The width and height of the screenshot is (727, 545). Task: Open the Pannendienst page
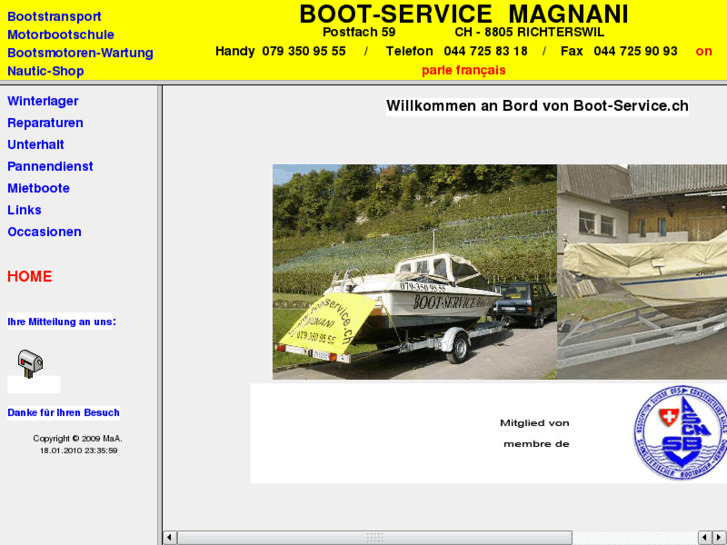point(50,167)
